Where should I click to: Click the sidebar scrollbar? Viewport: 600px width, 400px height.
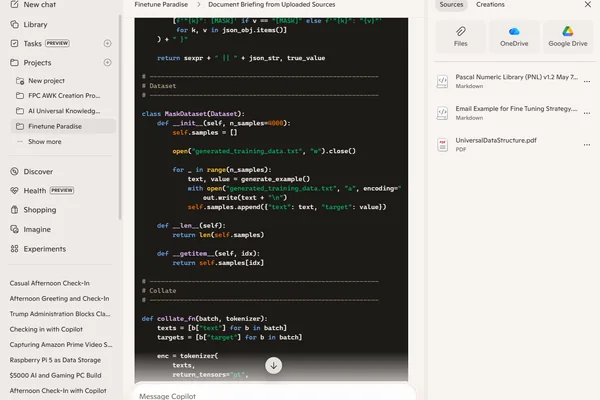[120, 117]
